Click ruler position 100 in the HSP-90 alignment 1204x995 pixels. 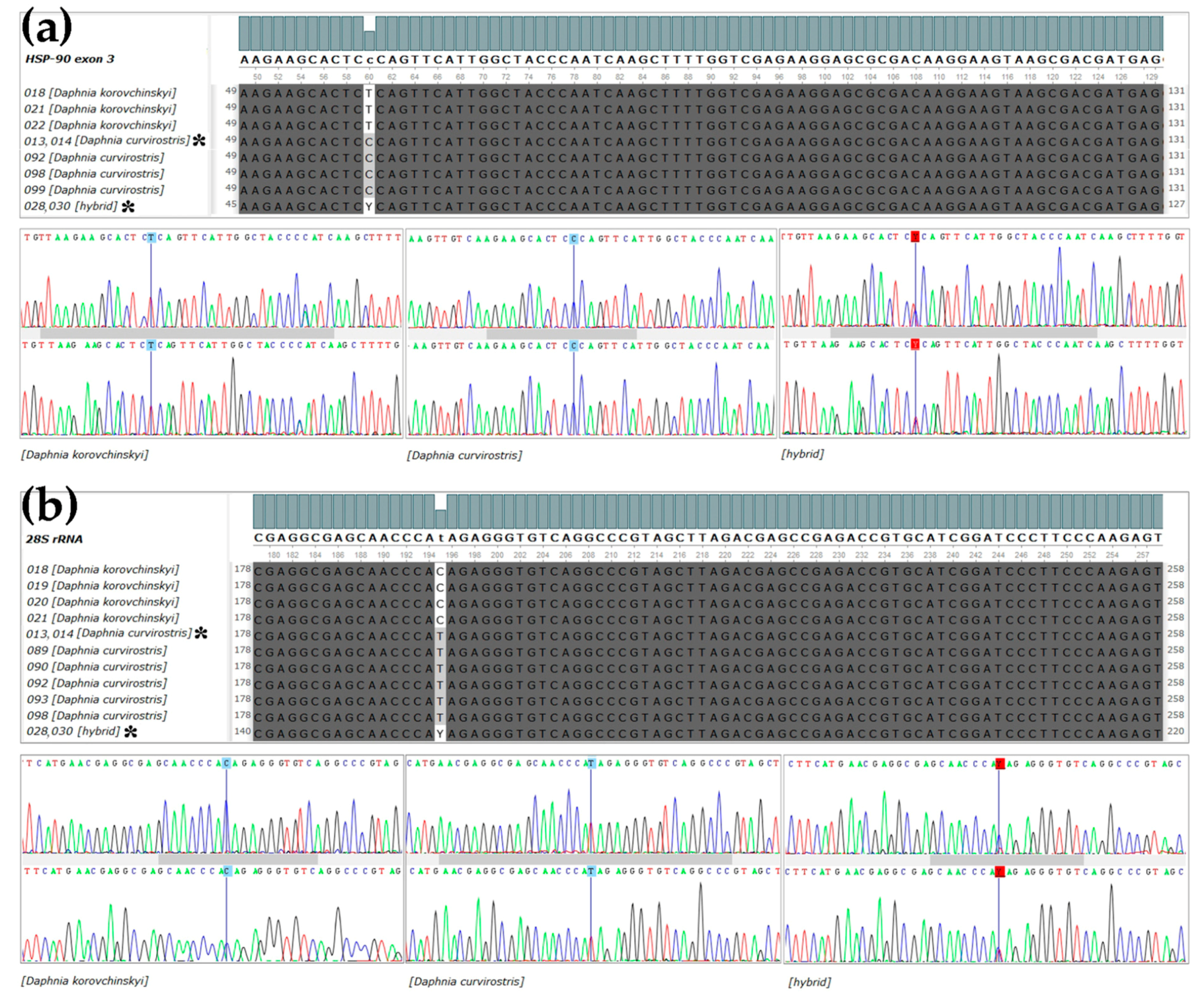click(825, 77)
